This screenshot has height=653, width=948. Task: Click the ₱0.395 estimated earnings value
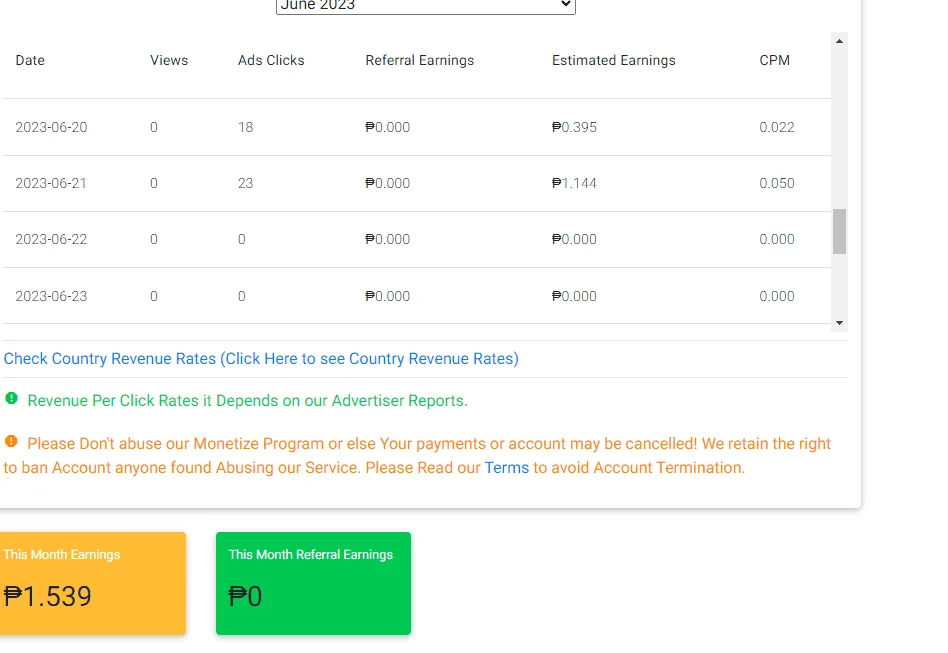(574, 128)
